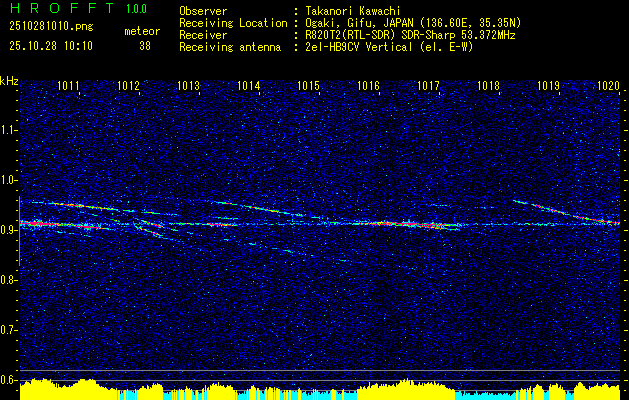This screenshot has width=629, height=400.
Task: Click the meteor label
Action: point(142,32)
